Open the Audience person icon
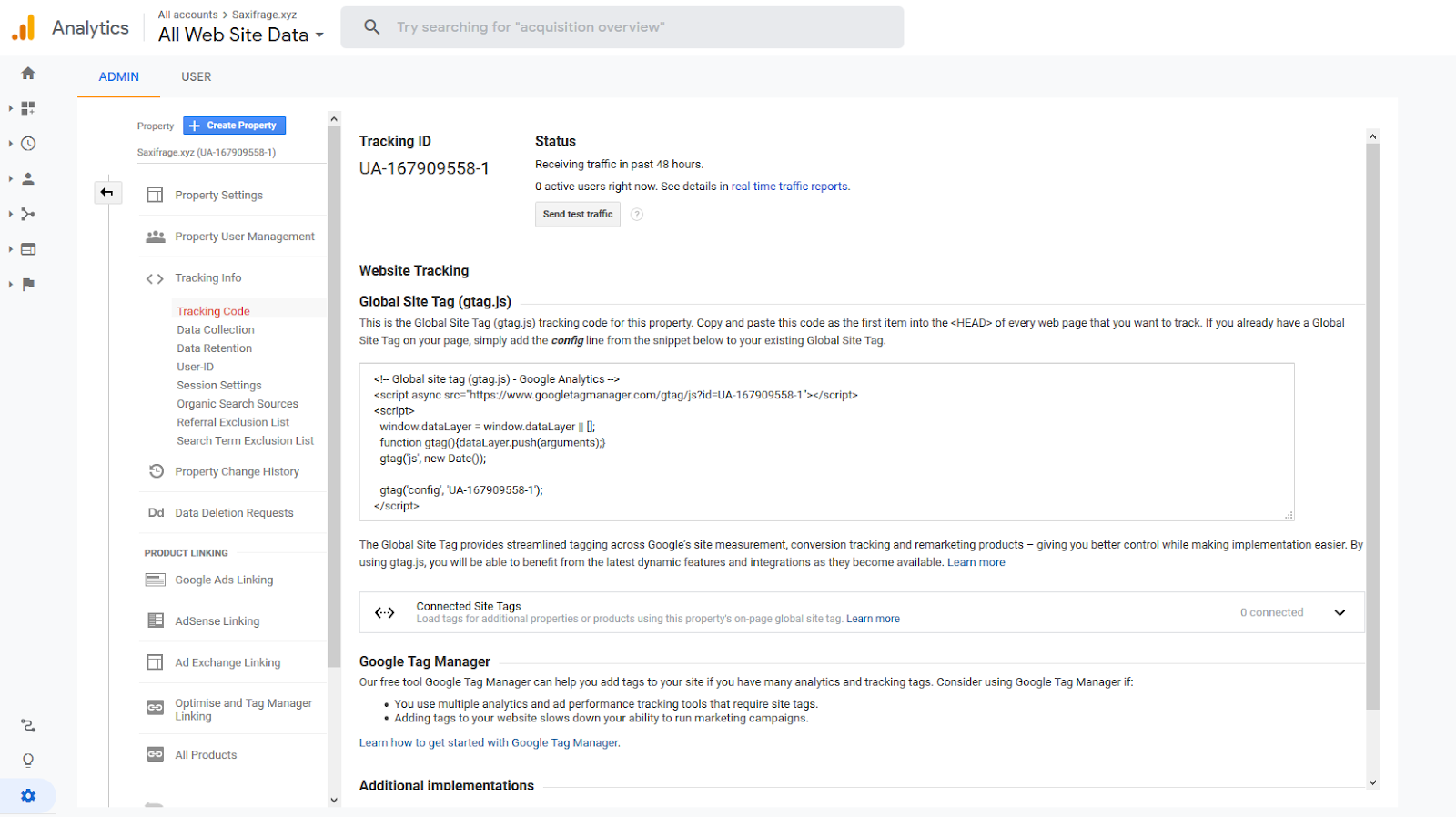The height and width of the screenshot is (817, 1456). coord(28,179)
